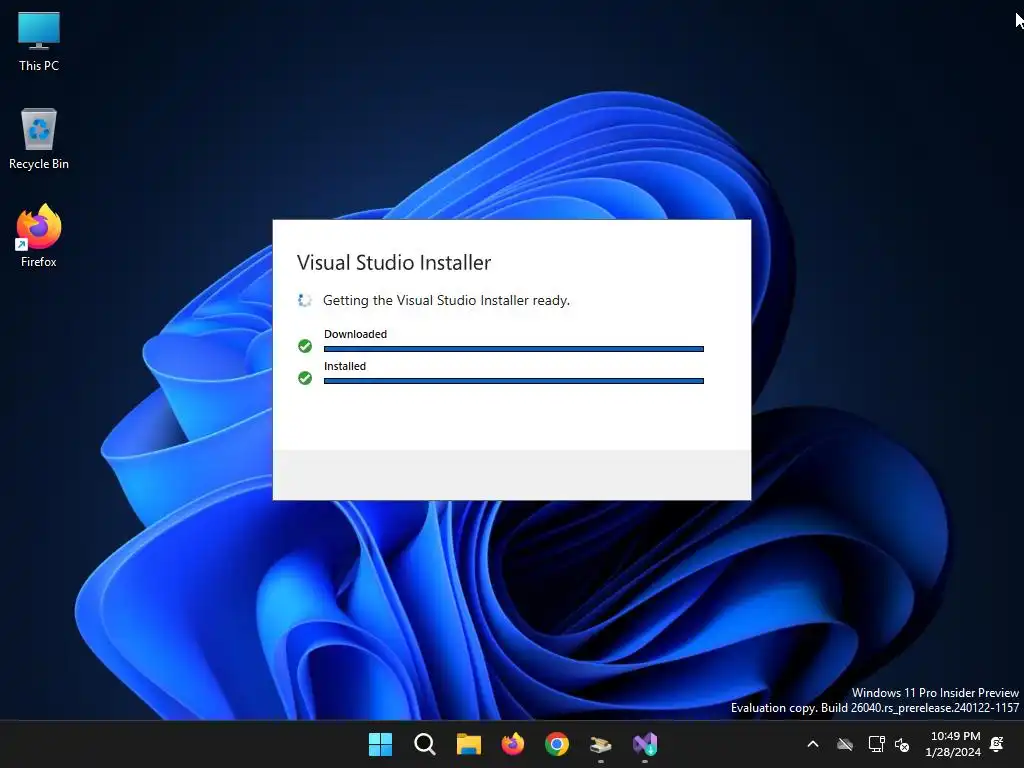Click the Installed green checkmark icon

(305, 378)
